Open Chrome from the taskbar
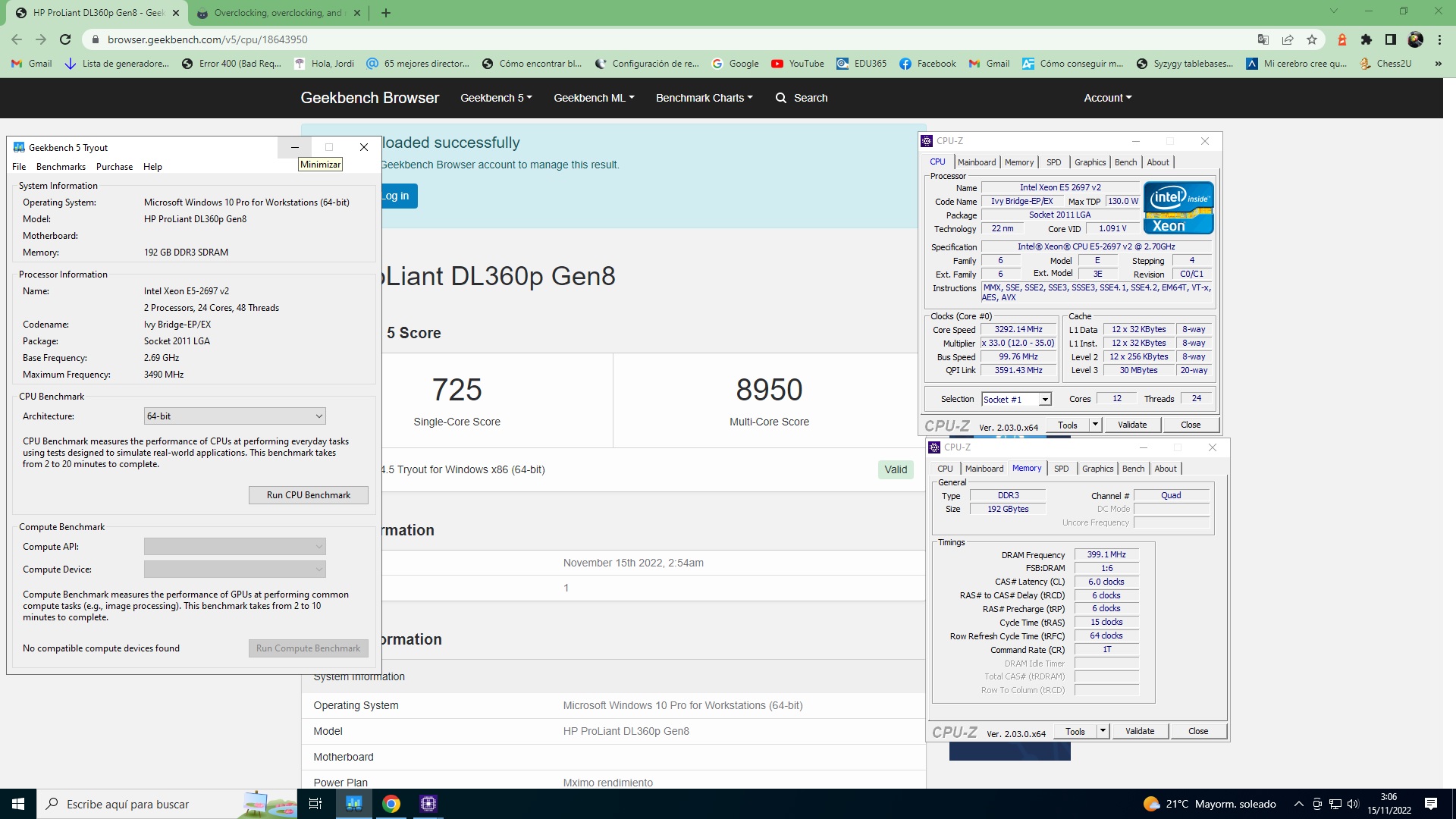The image size is (1456, 819). point(391,804)
